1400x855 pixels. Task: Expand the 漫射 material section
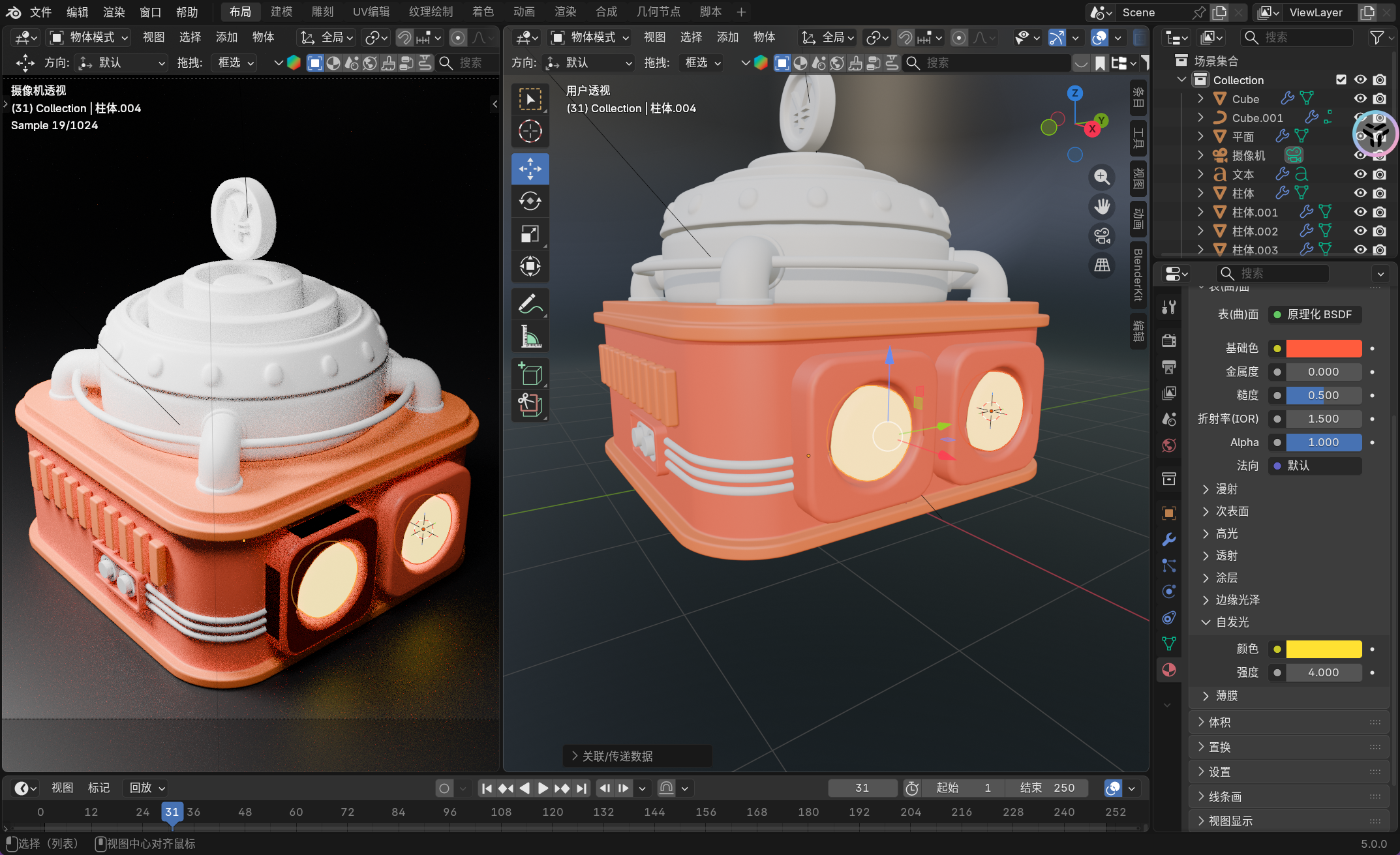pos(1226,489)
